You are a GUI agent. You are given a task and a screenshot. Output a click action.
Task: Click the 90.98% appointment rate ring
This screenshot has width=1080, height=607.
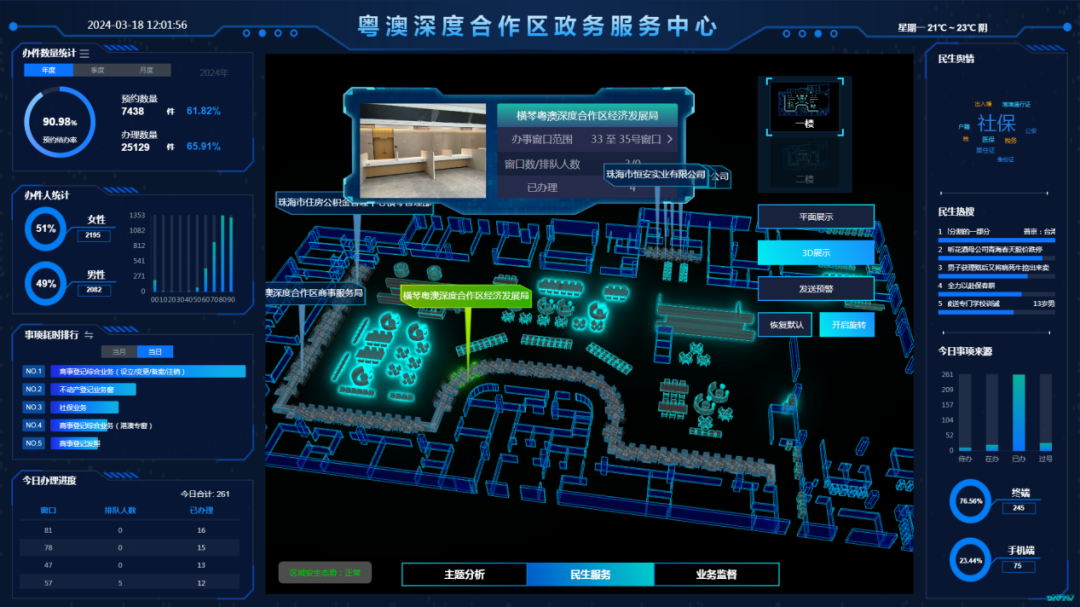pos(60,122)
